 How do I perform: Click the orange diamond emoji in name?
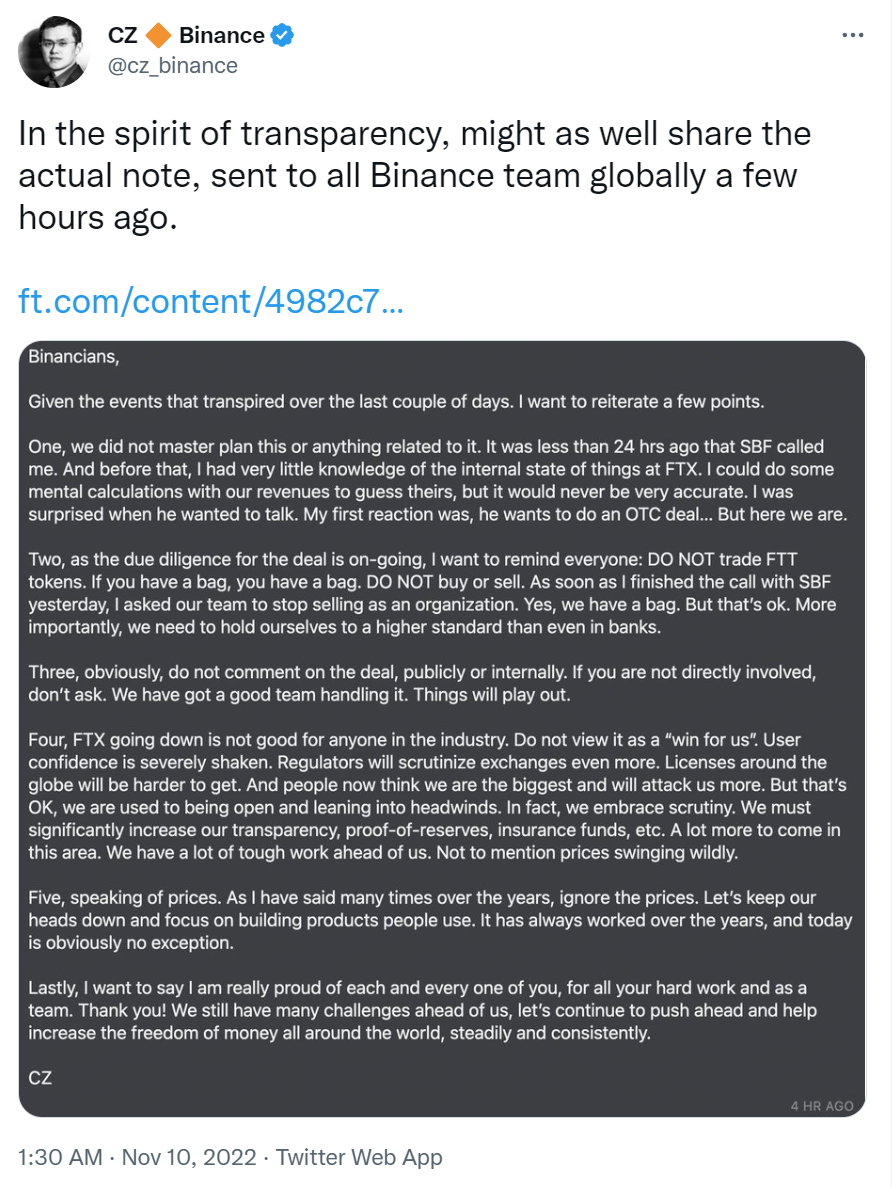tap(158, 36)
